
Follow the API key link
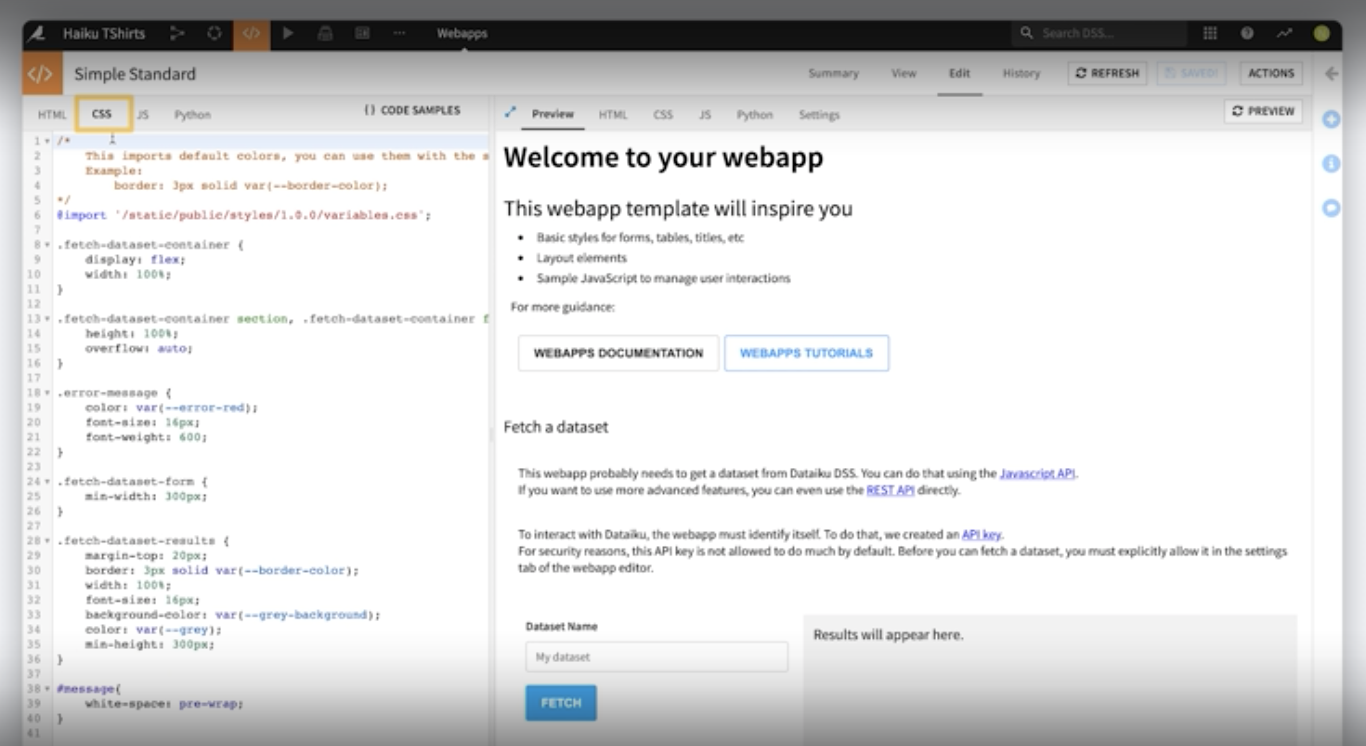(x=981, y=535)
